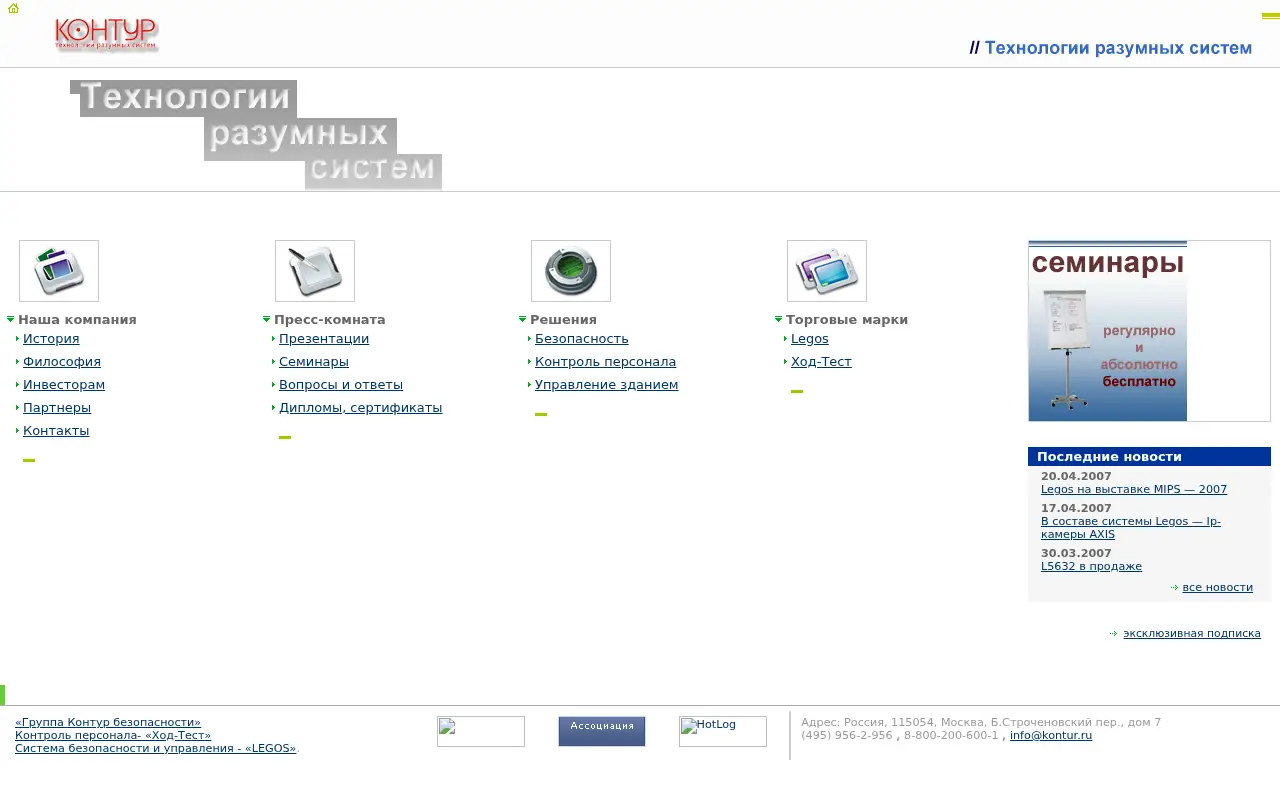Click the small home icon at top left
The width and height of the screenshot is (1280, 800).
13,8
